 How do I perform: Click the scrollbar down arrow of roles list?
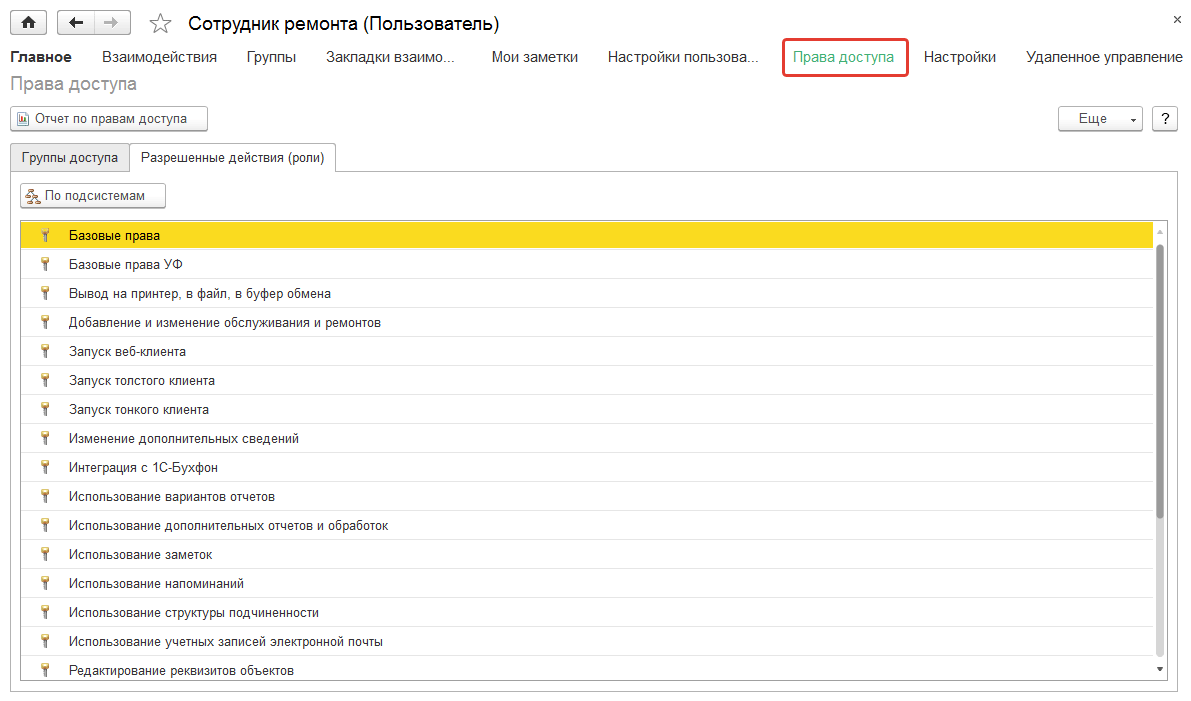(x=1160, y=669)
